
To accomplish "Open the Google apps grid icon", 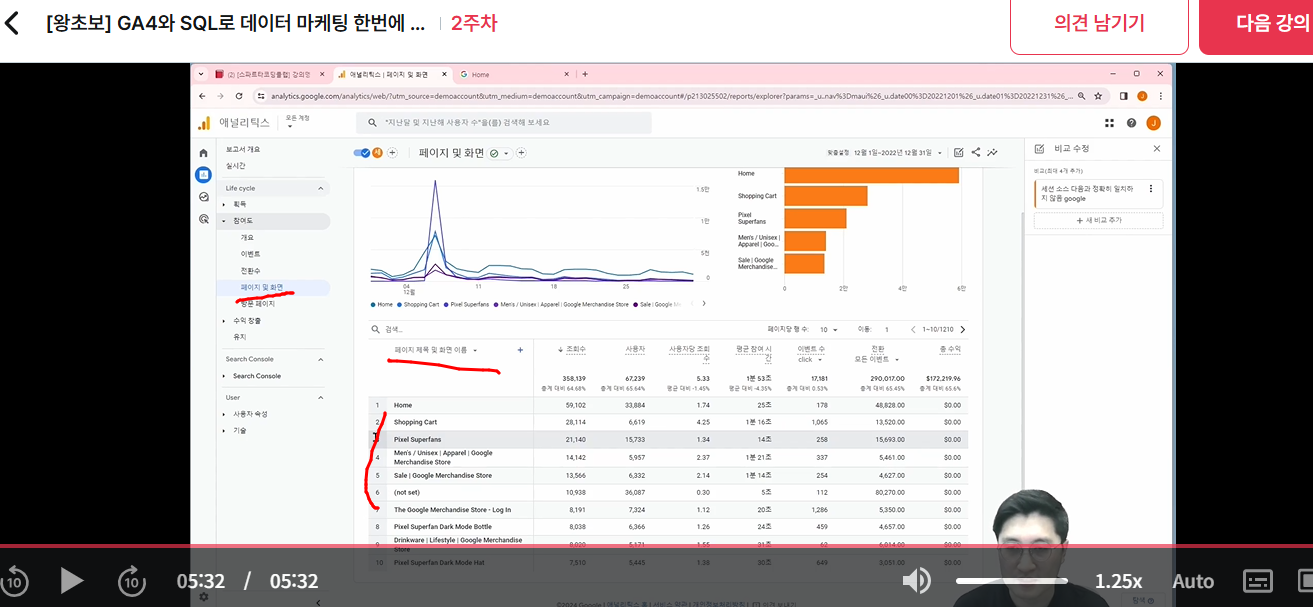I will tap(1109, 123).
